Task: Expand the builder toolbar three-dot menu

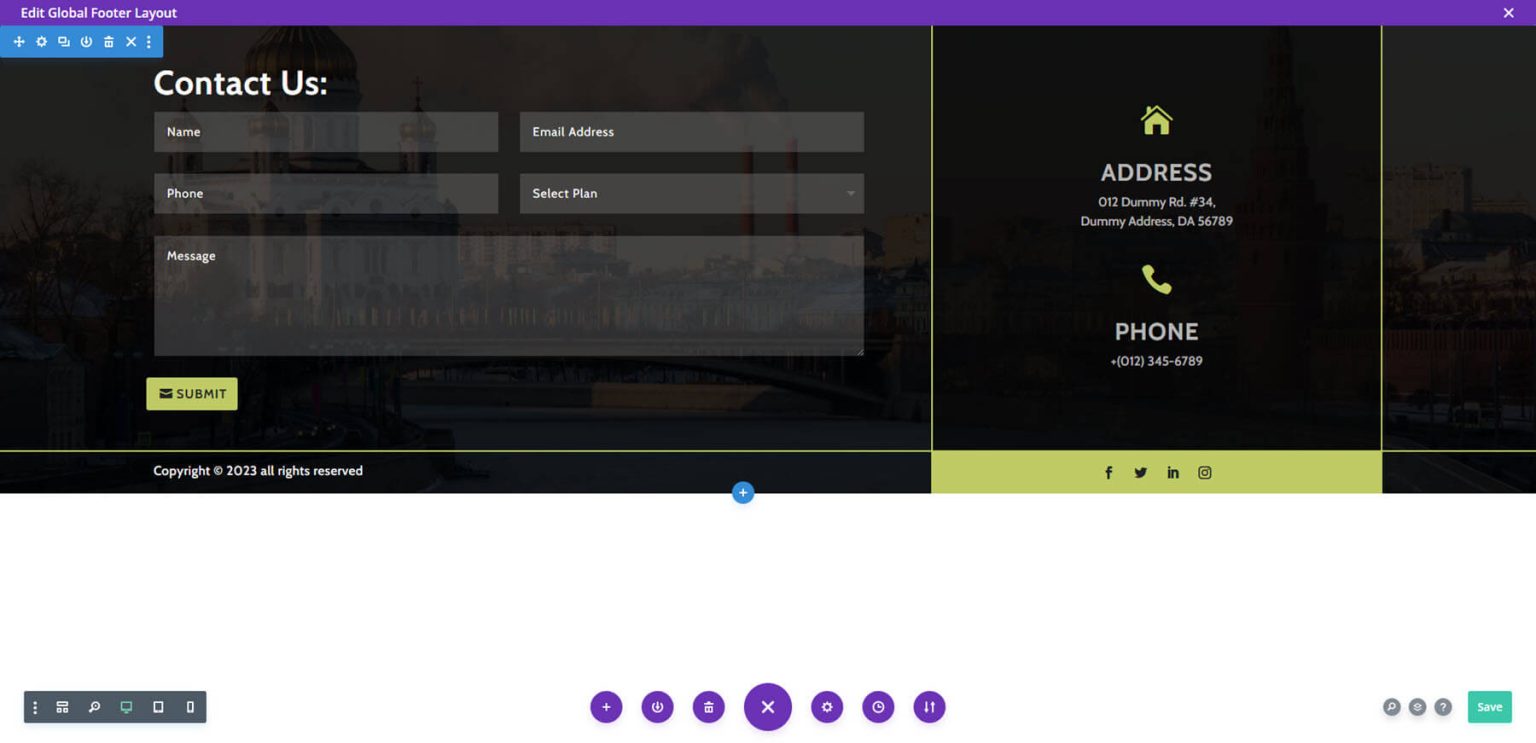Action: (35, 707)
